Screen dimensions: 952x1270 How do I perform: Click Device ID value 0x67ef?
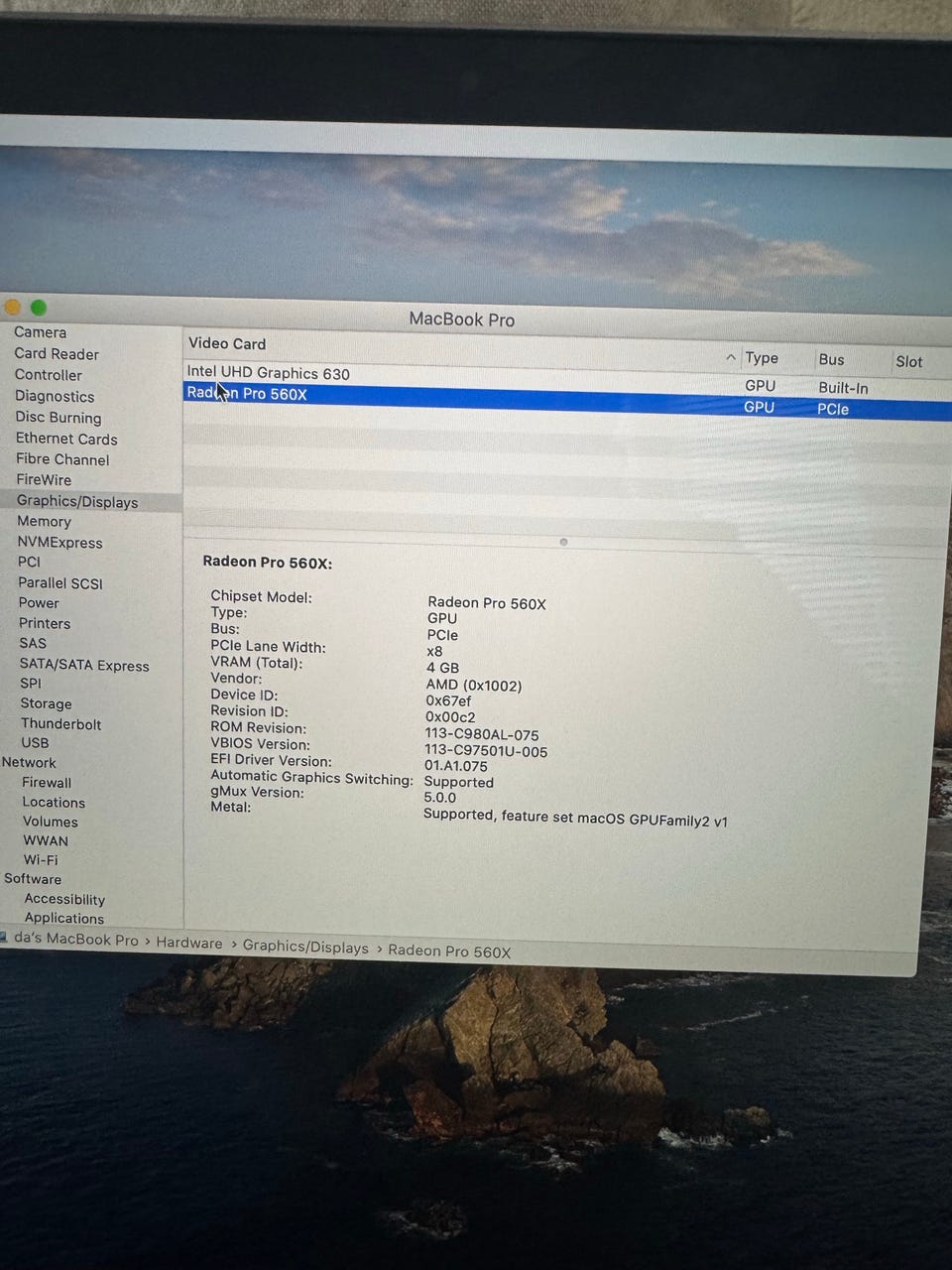448,701
